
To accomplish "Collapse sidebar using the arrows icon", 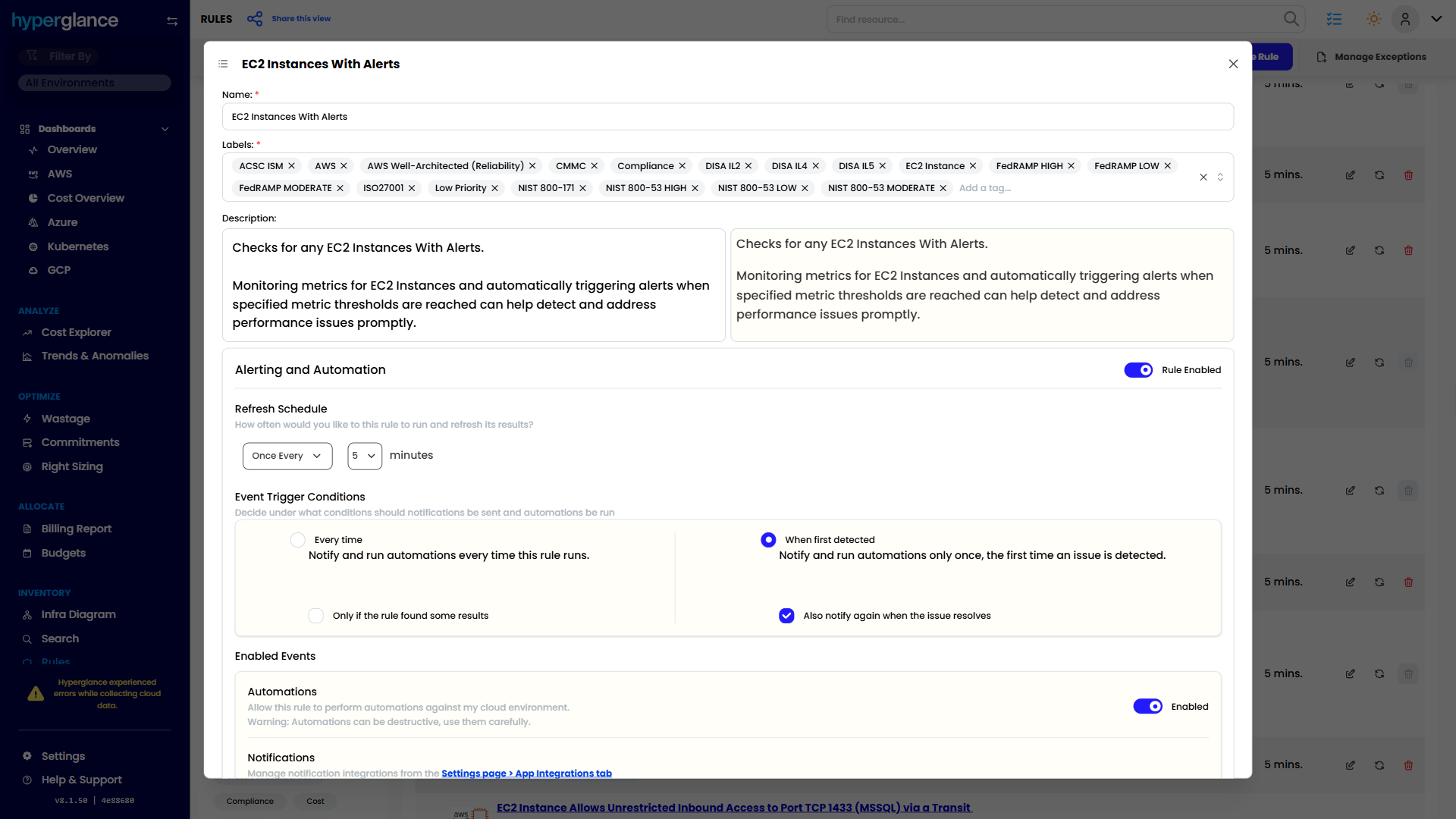I will tap(172, 21).
